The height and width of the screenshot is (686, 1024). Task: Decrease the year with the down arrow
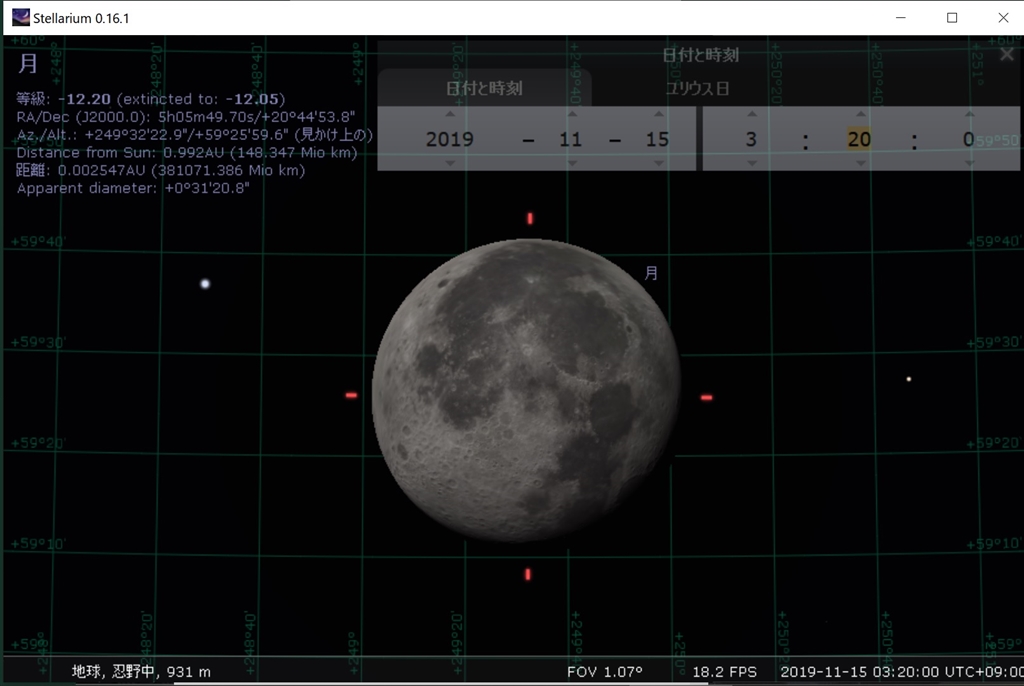(450, 163)
